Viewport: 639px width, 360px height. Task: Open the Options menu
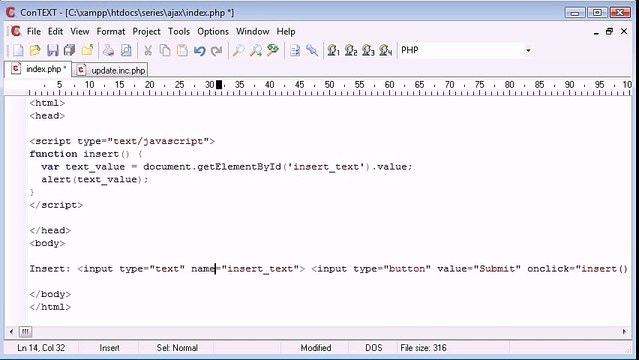click(x=213, y=31)
